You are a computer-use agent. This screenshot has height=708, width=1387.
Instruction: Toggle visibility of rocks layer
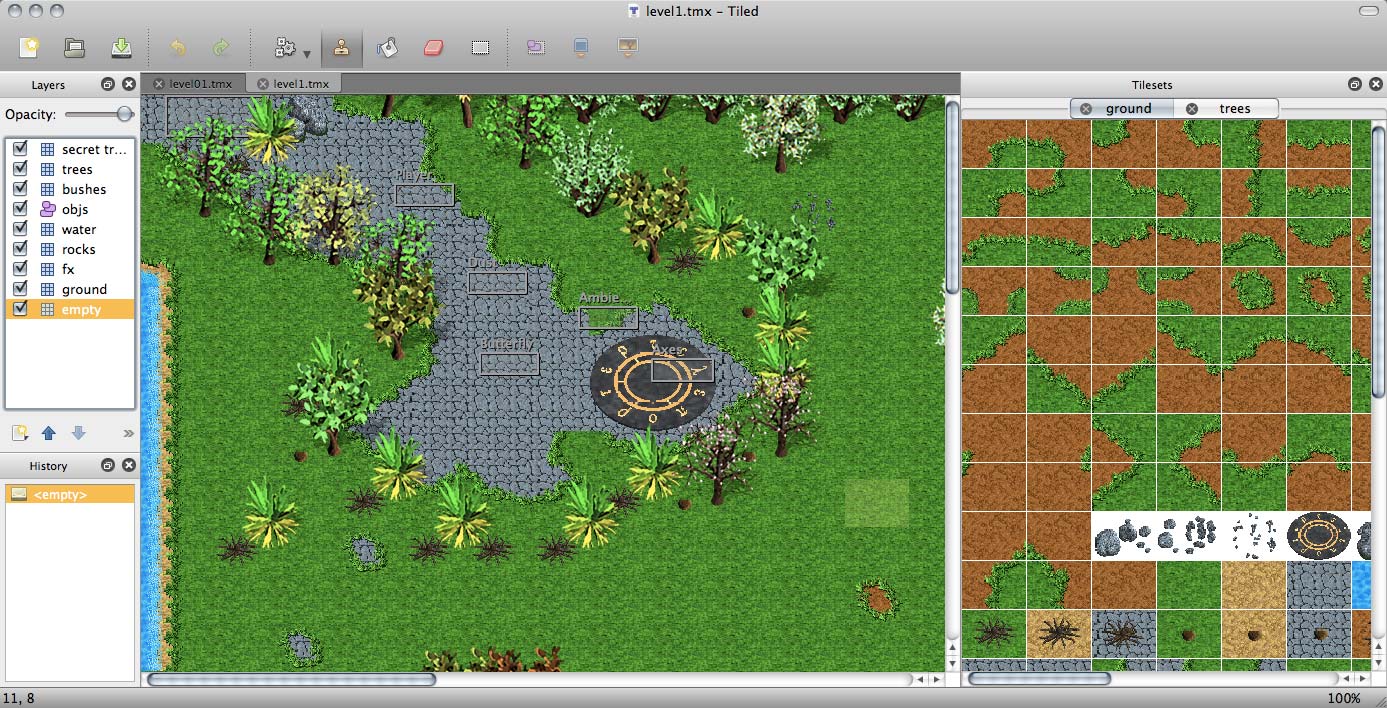20,249
